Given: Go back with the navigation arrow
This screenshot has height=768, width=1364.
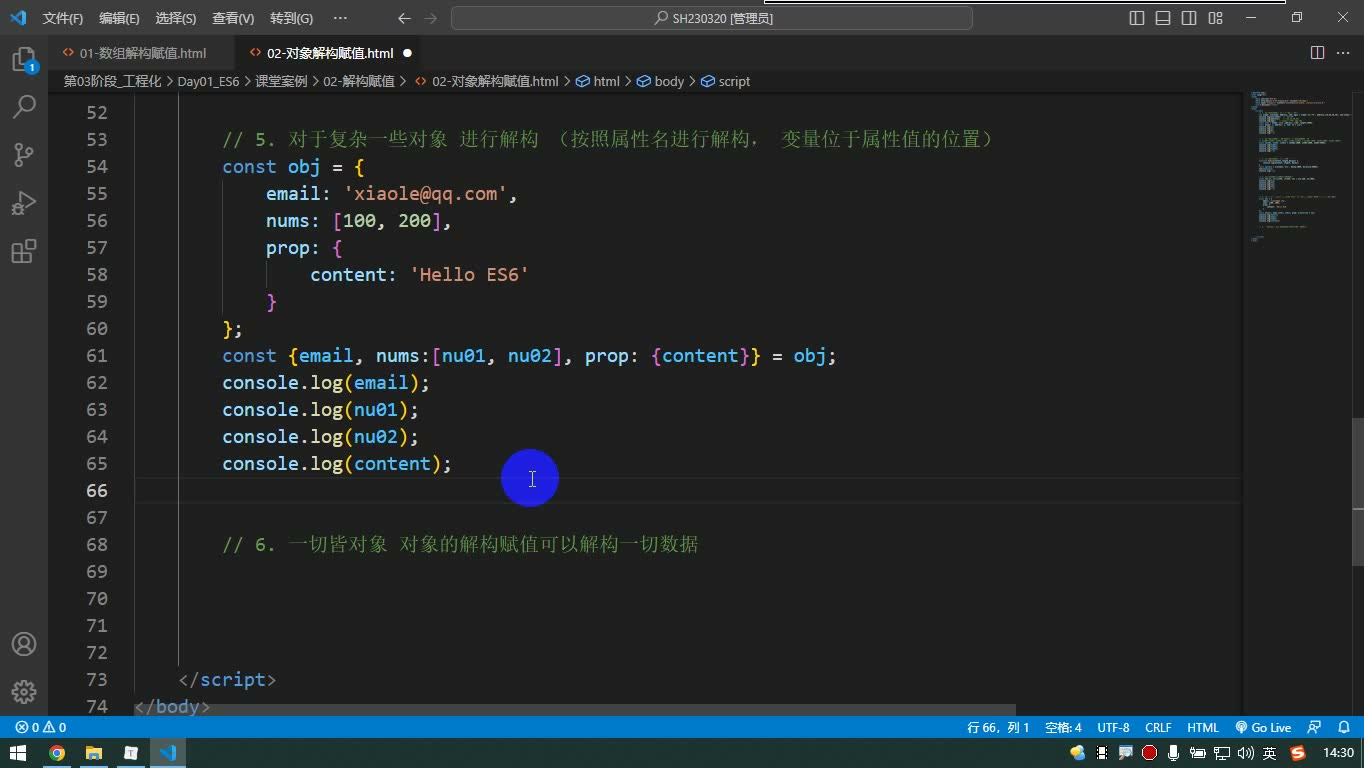Looking at the screenshot, I should click(x=404, y=18).
